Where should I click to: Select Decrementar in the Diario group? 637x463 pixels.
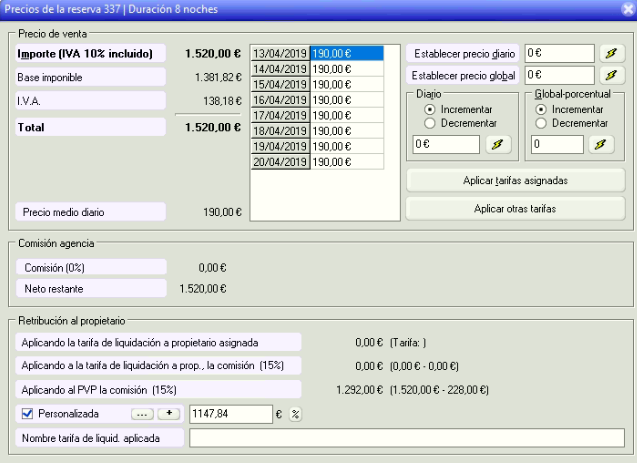point(430,123)
